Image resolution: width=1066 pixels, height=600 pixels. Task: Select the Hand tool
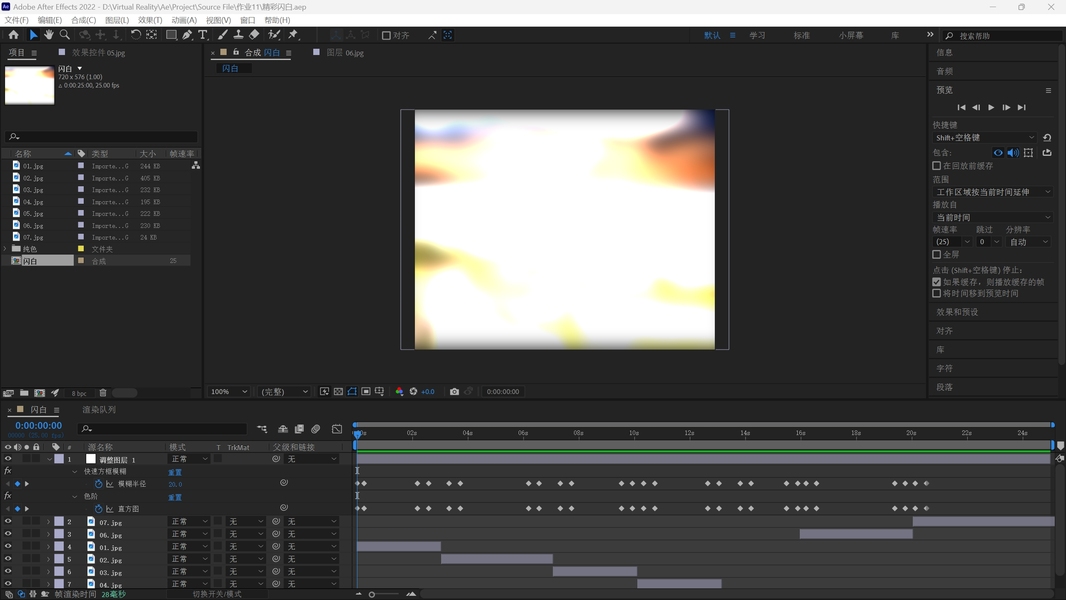49,35
